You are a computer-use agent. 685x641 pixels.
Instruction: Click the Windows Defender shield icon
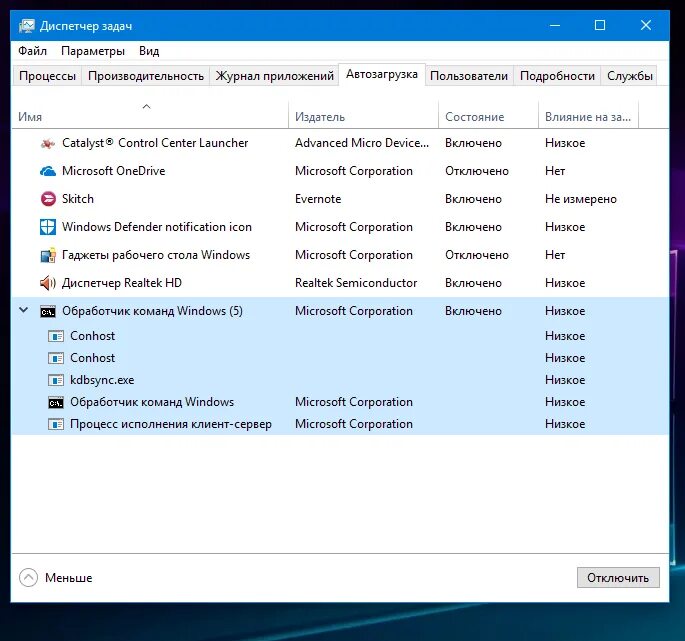click(x=48, y=227)
